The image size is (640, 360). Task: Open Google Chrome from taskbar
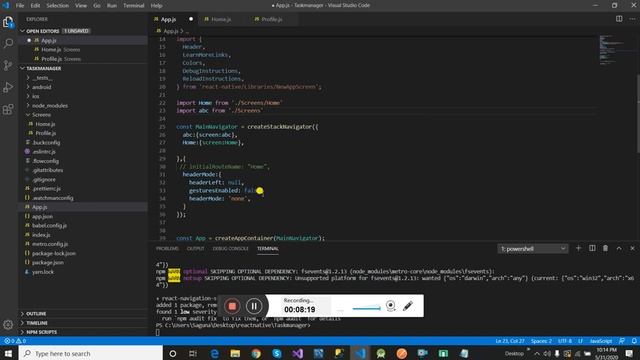(256, 353)
